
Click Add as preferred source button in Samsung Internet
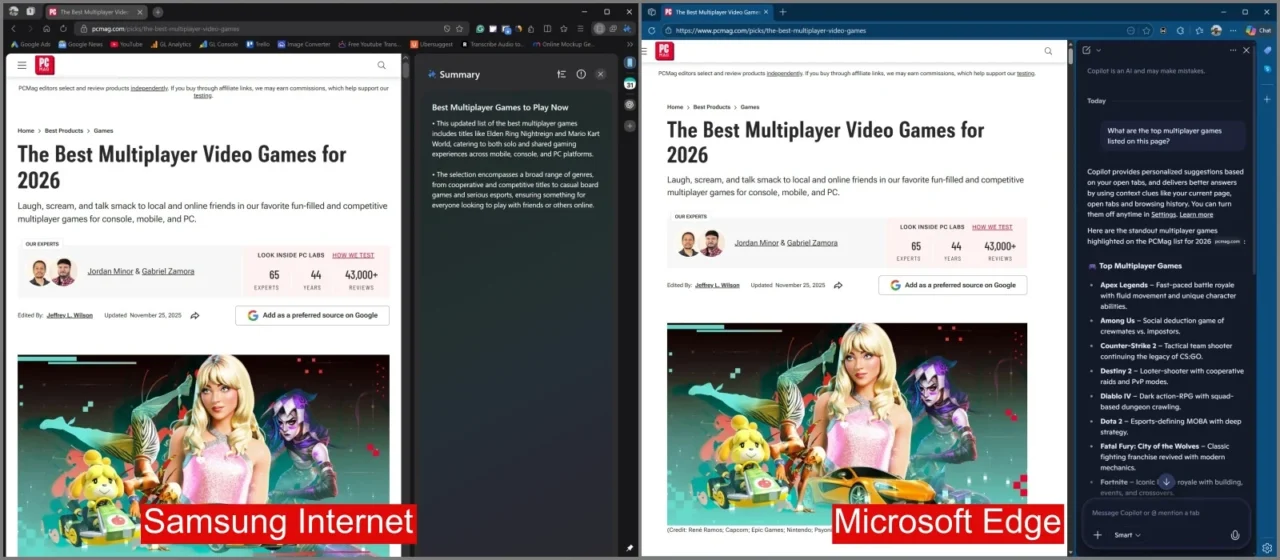[312, 315]
